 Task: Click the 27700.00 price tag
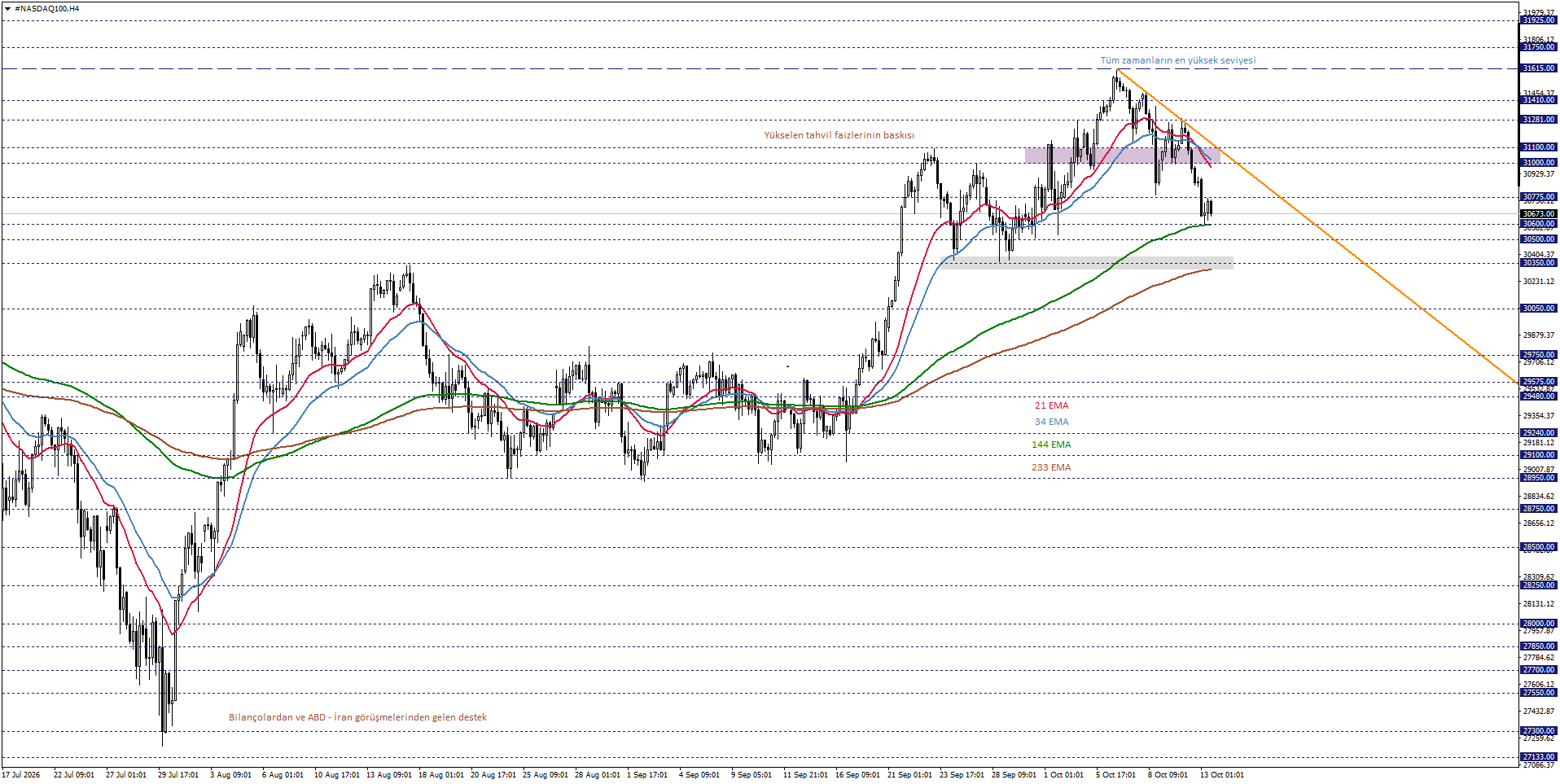click(x=1538, y=670)
